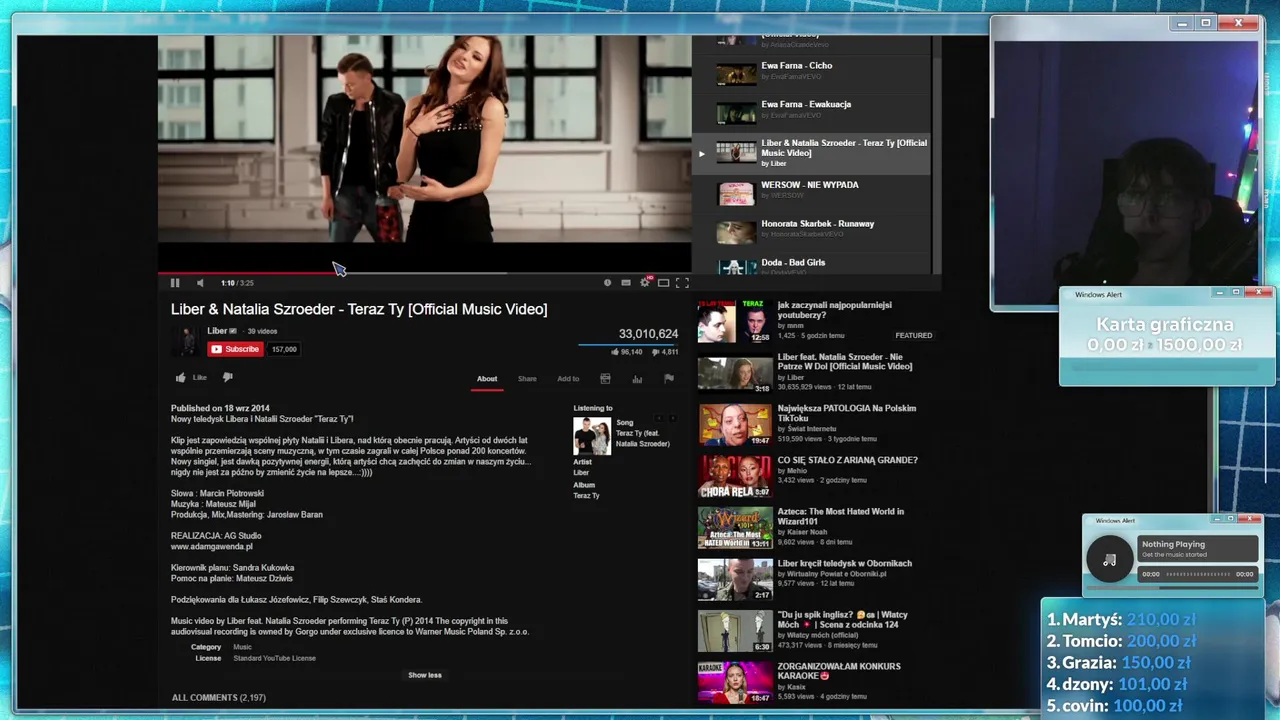Image resolution: width=1280 pixels, height=720 pixels.
Task: Click the music note icon in Nothing Playing widget
Action: coord(1109,560)
